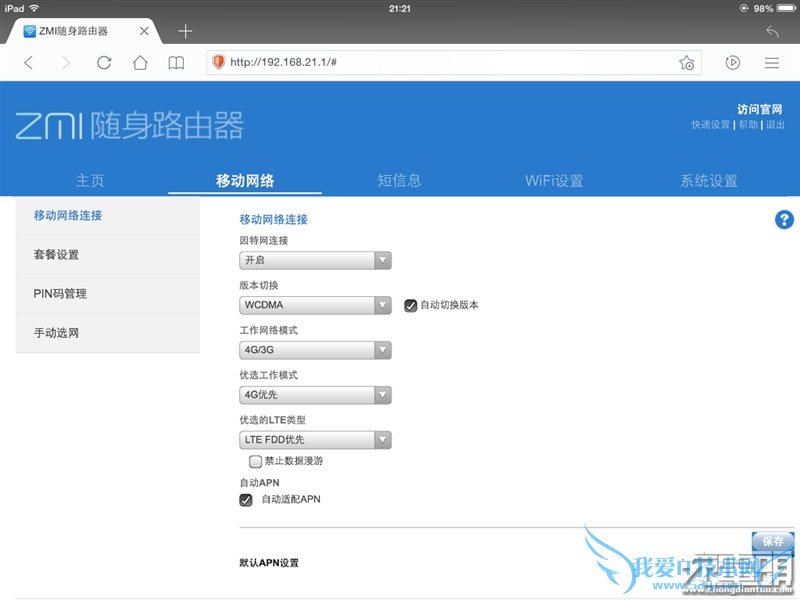Image resolution: width=800 pixels, height=600 pixels.
Task: Enable the 禁止数据漫游 checkbox
Action: pyautogui.click(x=255, y=461)
